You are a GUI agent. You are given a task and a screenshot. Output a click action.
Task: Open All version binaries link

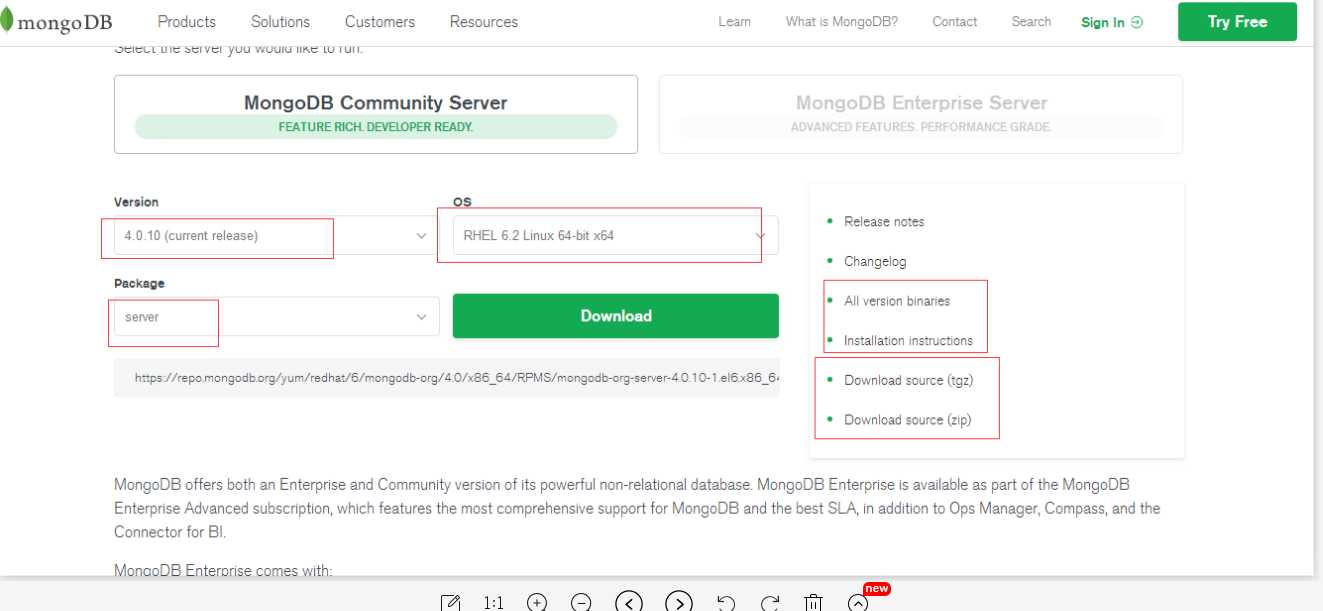point(897,301)
